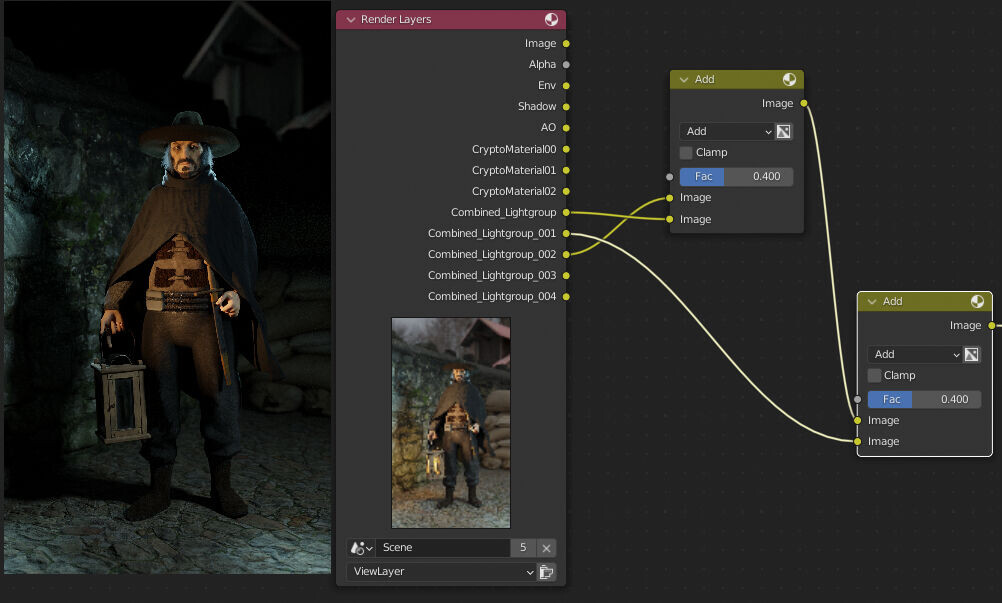
Task: Click alpha toggle icon in first Add node
Action: click(783, 132)
